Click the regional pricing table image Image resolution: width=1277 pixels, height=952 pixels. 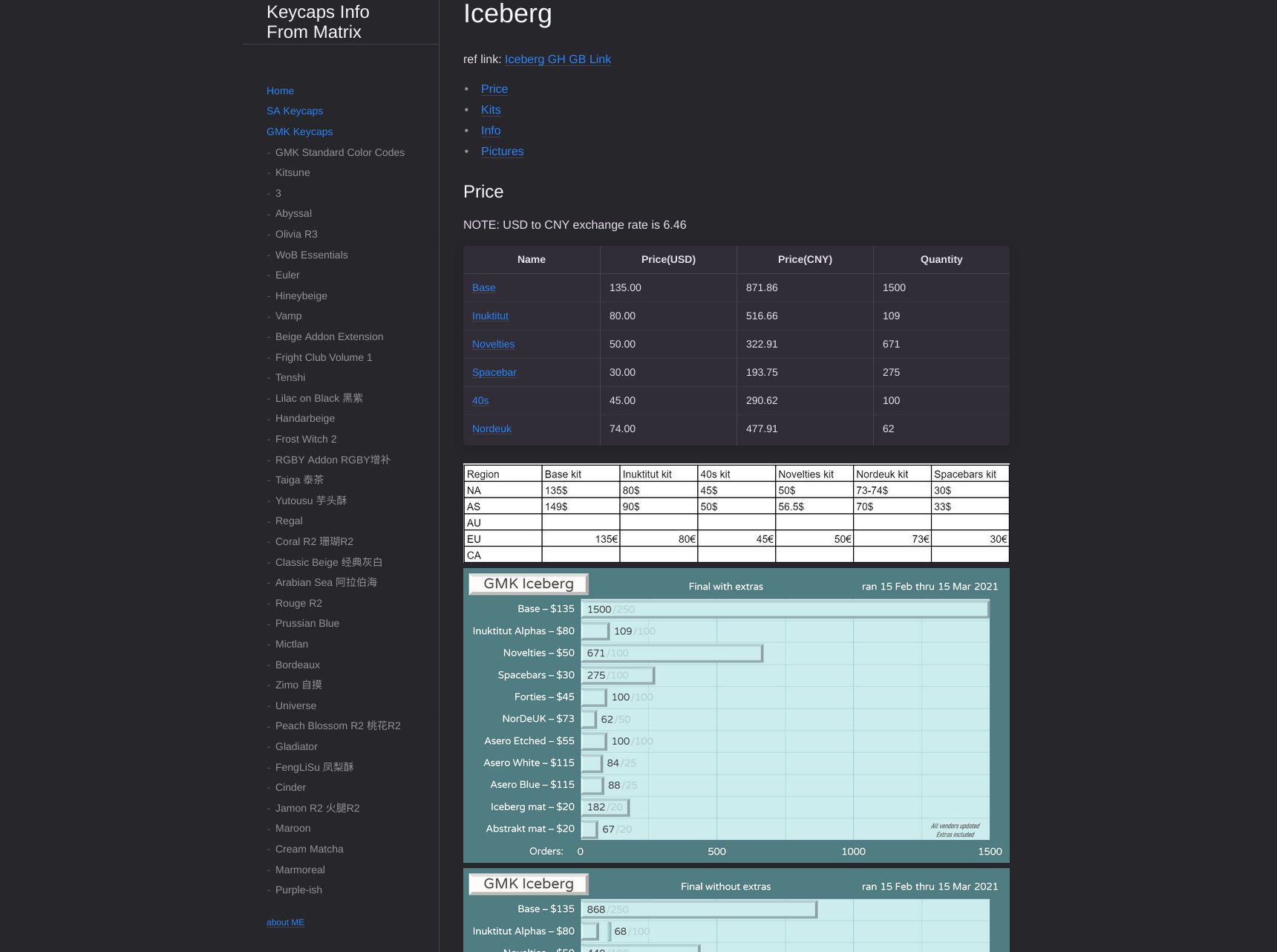click(737, 513)
